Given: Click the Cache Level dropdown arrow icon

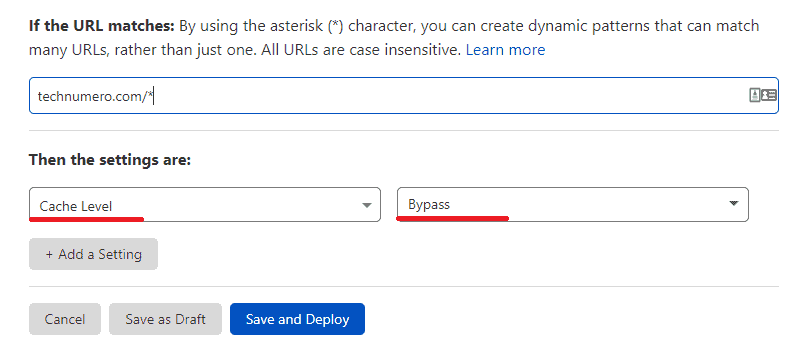Looking at the screenshot, I should point(366,205).
